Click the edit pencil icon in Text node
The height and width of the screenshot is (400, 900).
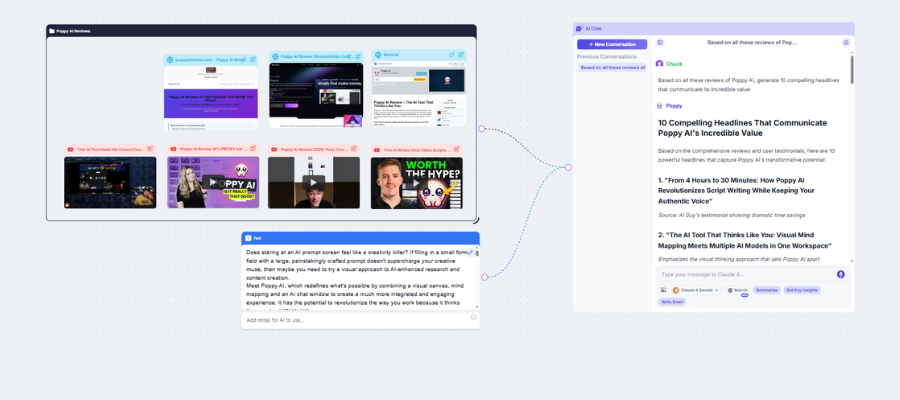click(x=471, y=252)
